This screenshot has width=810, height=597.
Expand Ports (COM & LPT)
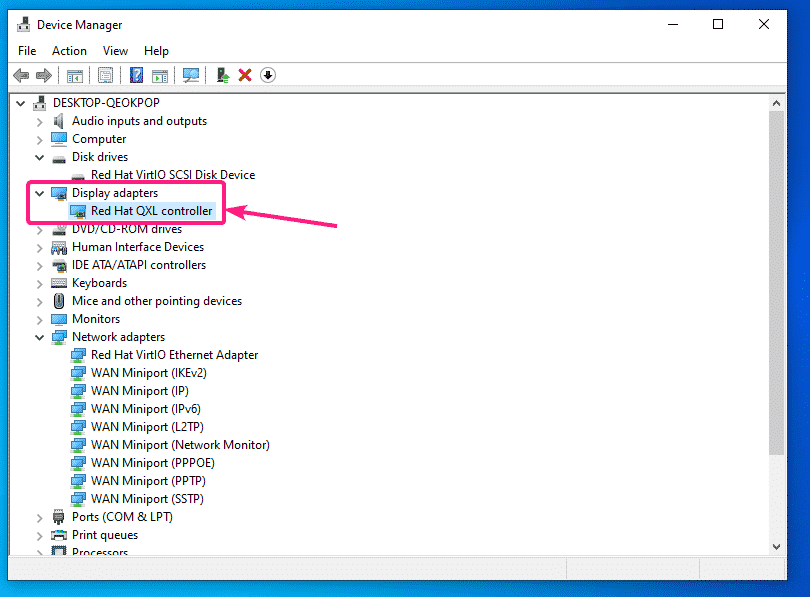(40, 517)
